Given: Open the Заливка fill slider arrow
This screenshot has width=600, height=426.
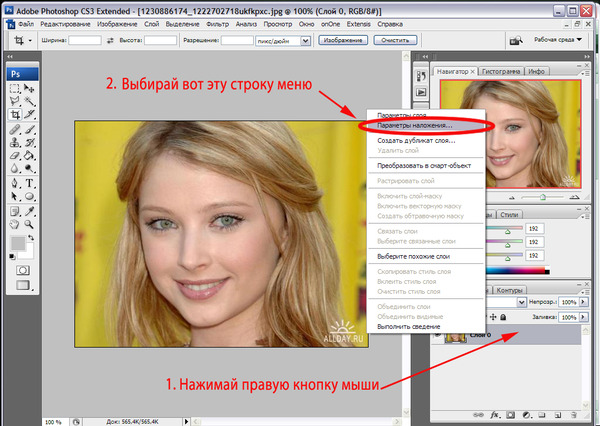Looking at the screenshot, I should [584, 317].
